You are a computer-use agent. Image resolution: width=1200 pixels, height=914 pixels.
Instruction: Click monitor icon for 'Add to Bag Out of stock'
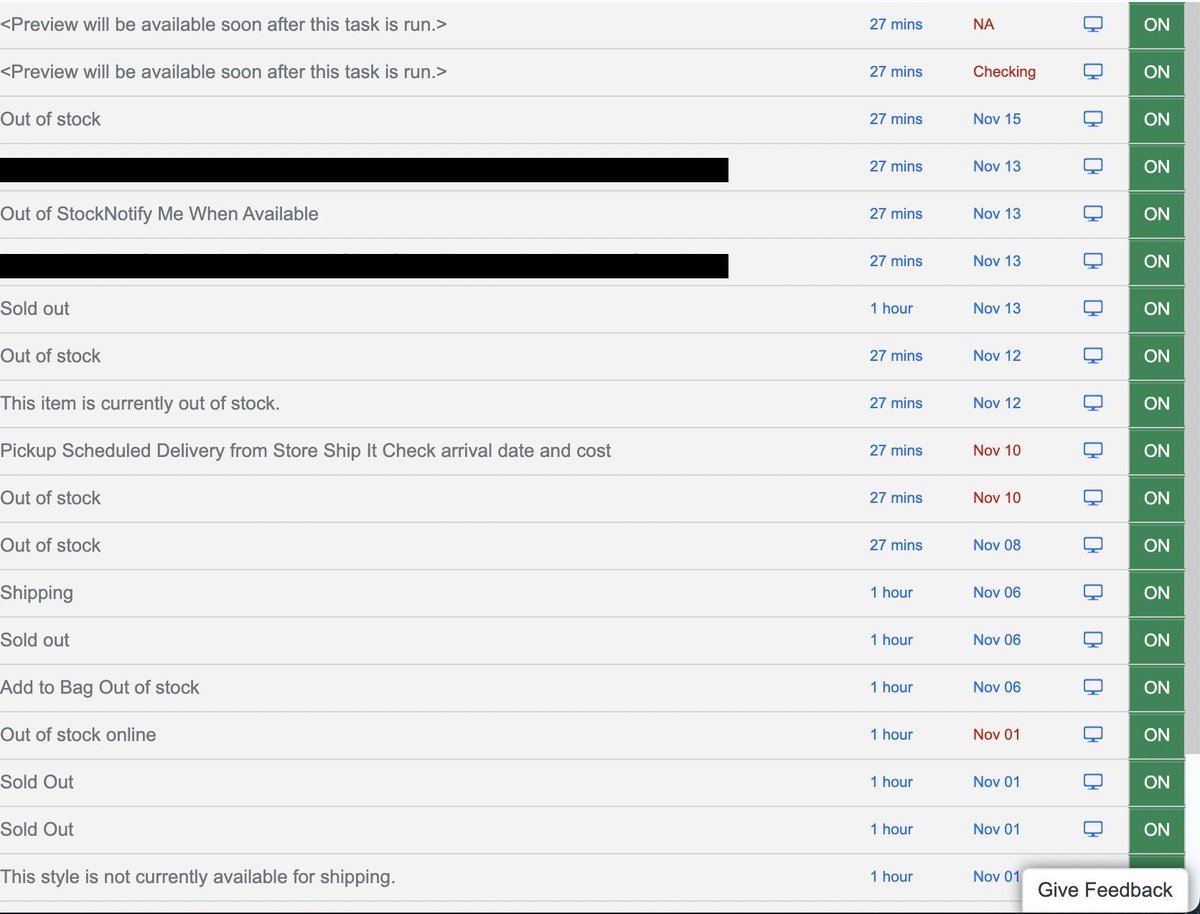(x=1093, y=687)
